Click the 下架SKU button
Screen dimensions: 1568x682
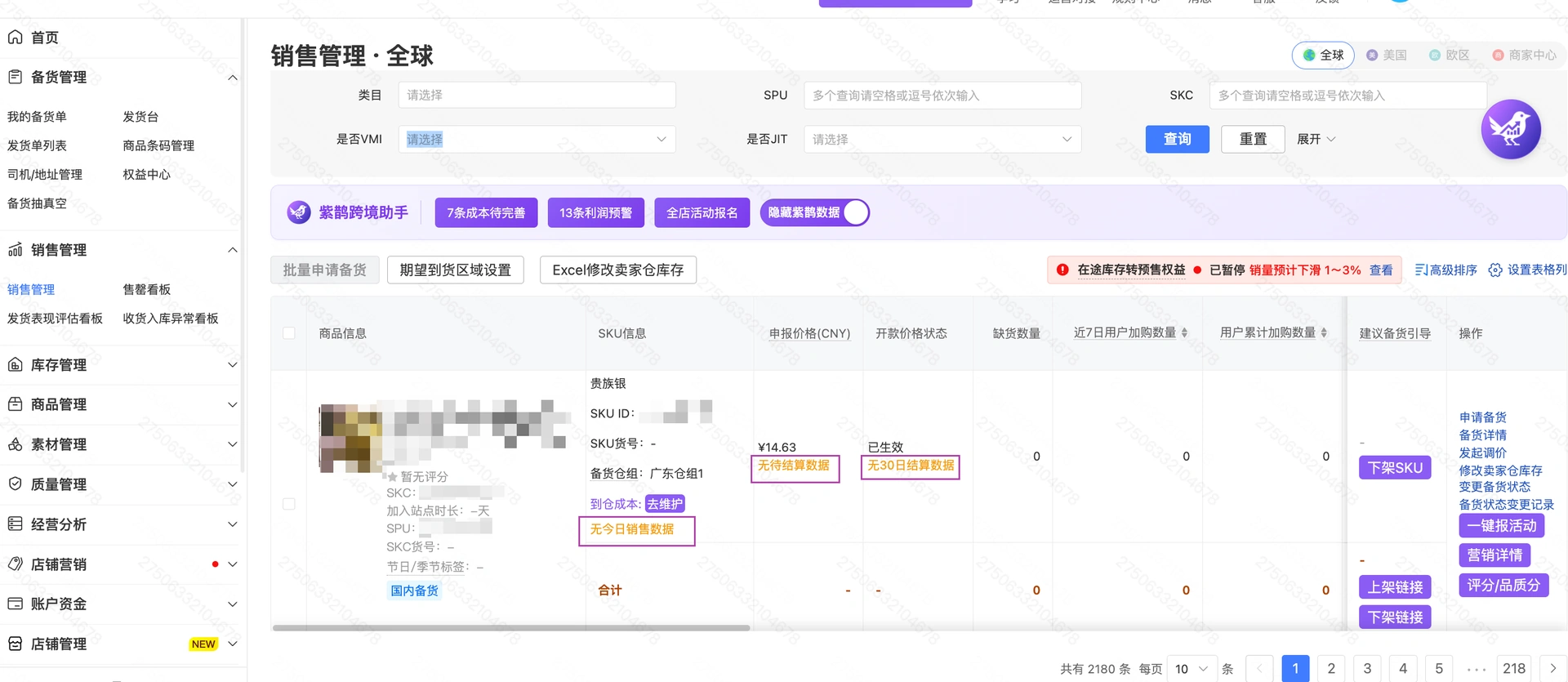point(1395,467)
